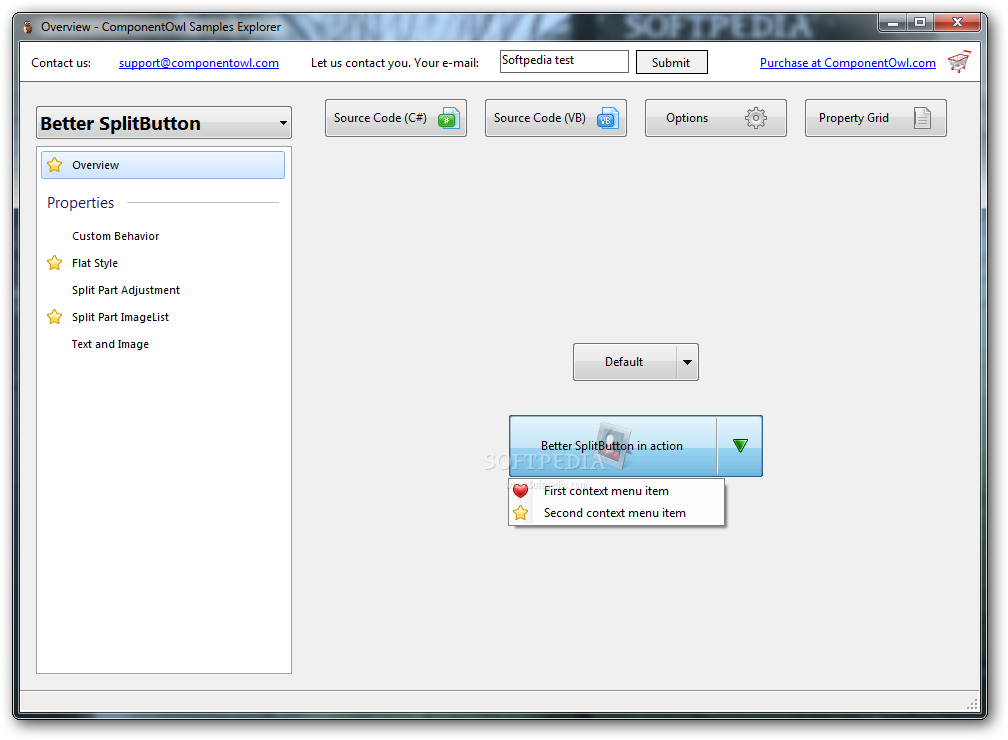Click the star icon next to Split Part ImageList
The height and width of the screenshot is (740, 1008).
pyautogui.click(x=55, y=317)
